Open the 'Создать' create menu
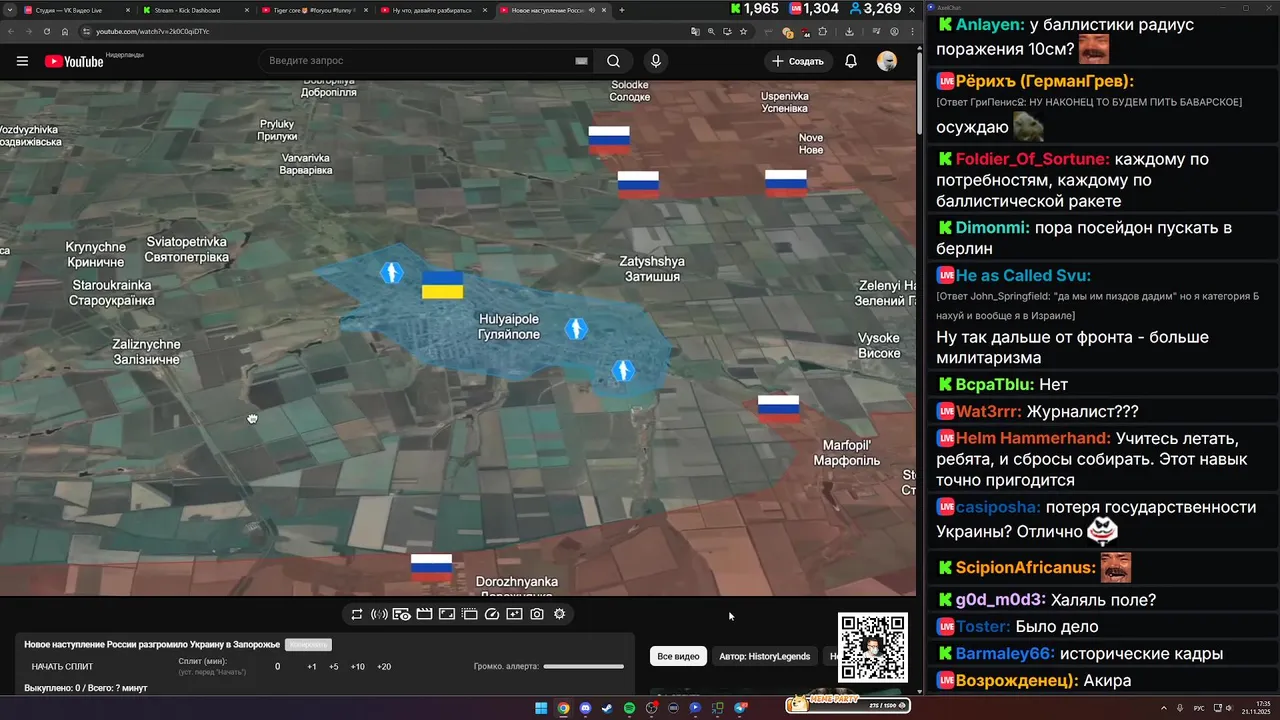Screen dimensions: 1280x720 pyautogui.click(x=798, y=61)
